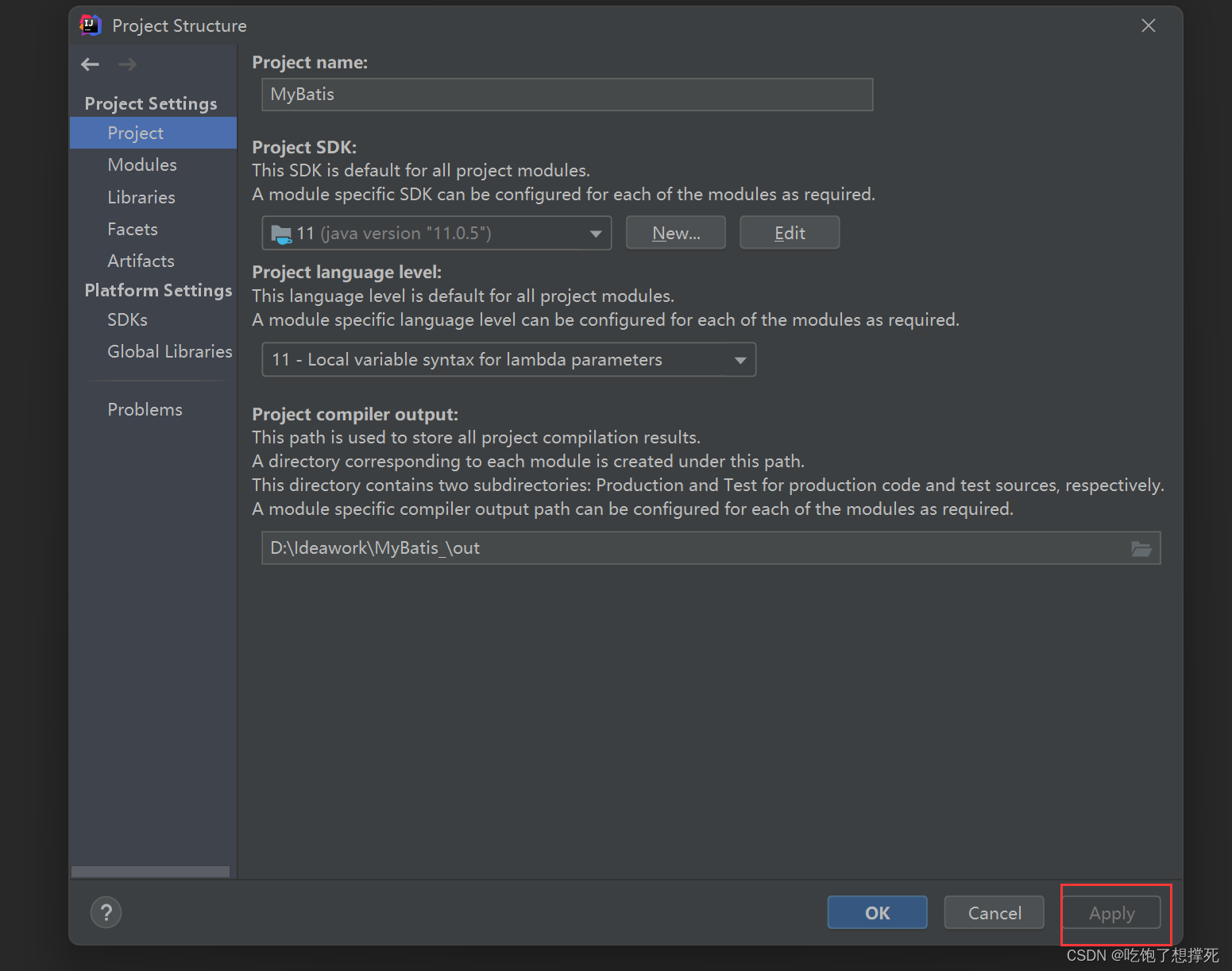Click the Project Settings section header
Viewport: 1232px width, 971px height.
151,103
